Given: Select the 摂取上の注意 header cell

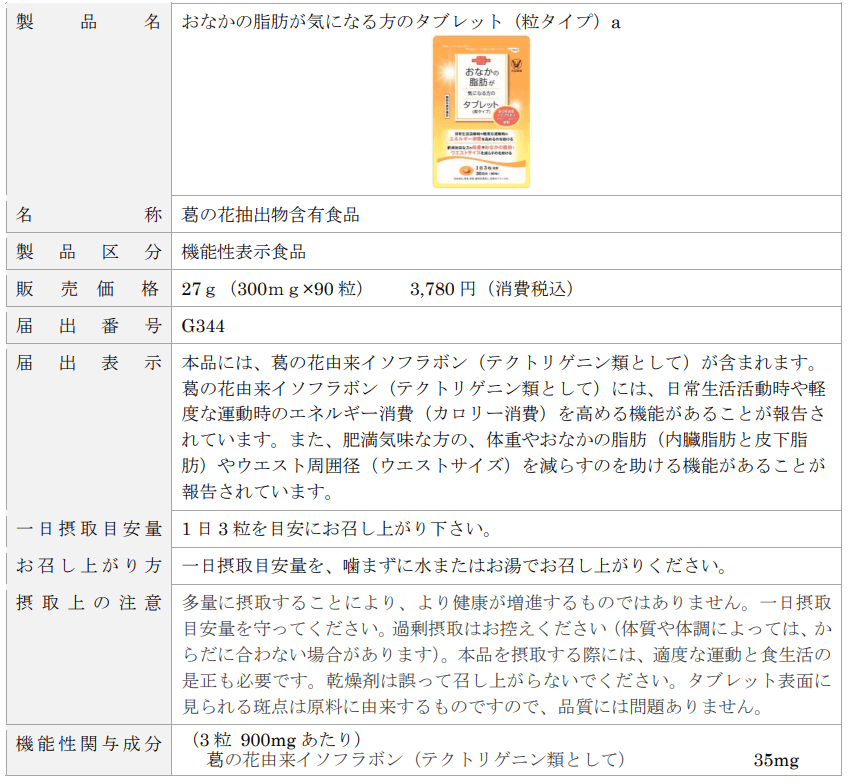Looking at the screenshot, I should (x=88, y=603).
